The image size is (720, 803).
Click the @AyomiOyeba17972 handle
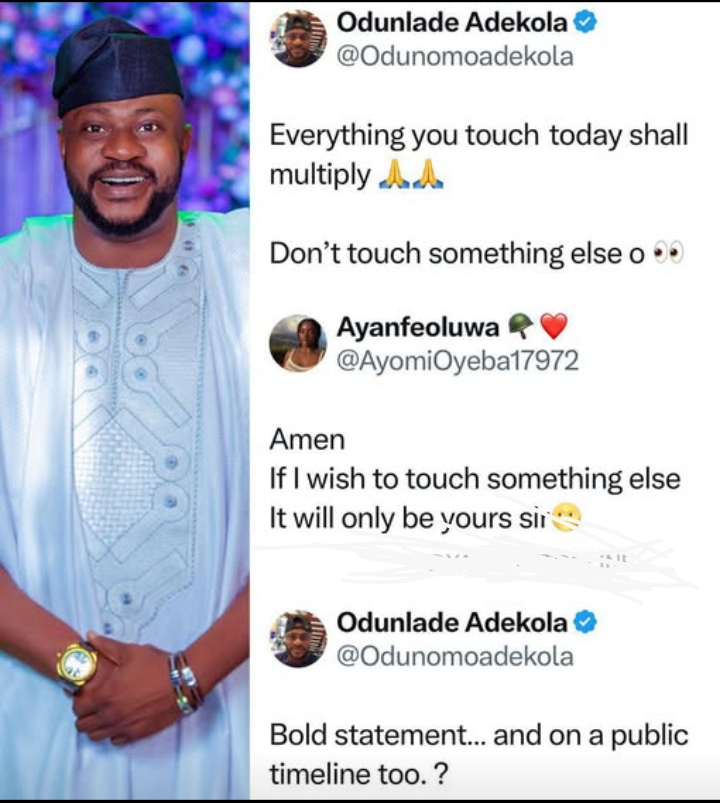point(457,360)
